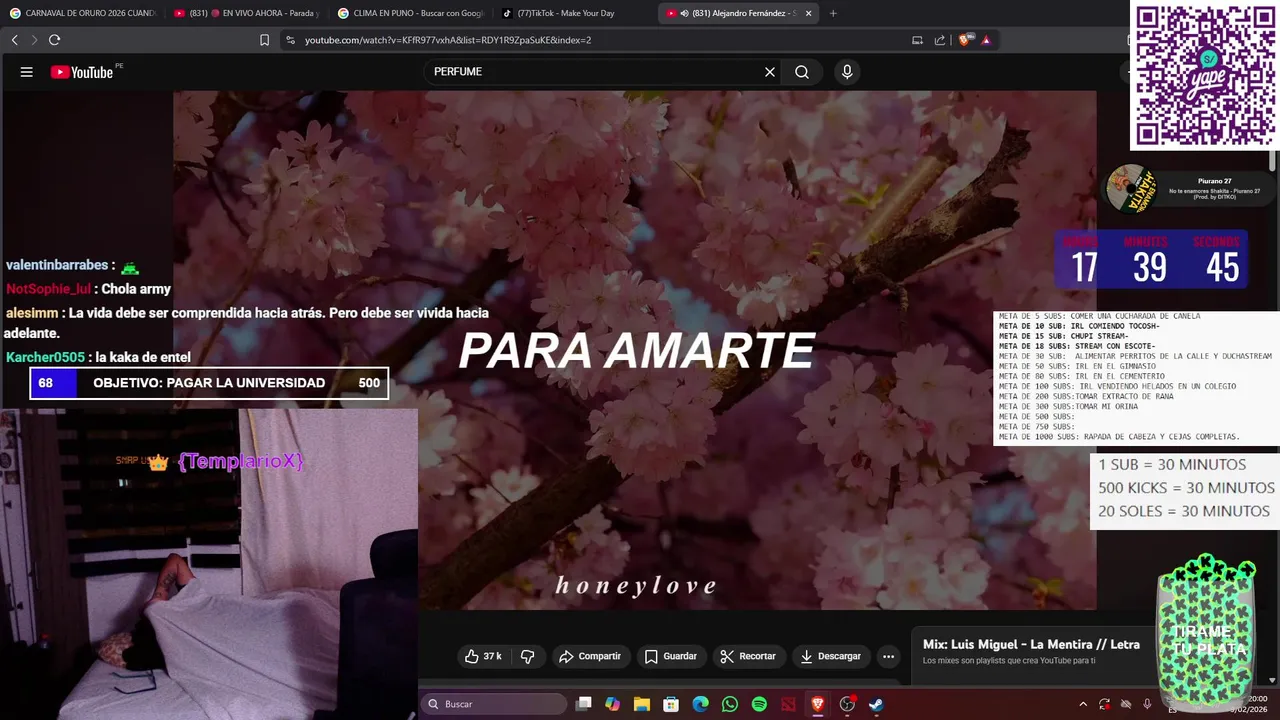
Task: Open the YouTube hamburger guide menu
Action: coord(27,72)
